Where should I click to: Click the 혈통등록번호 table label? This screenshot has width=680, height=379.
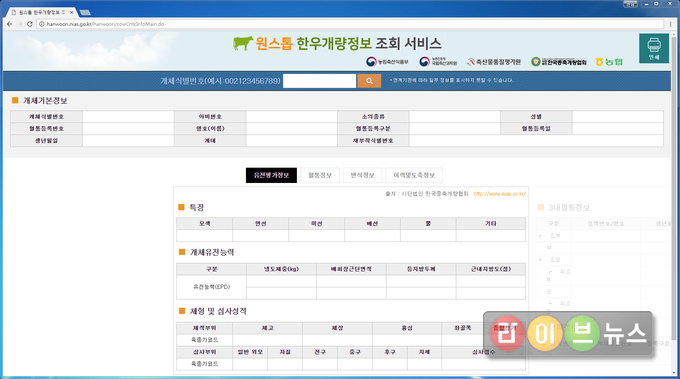[46, 129]
